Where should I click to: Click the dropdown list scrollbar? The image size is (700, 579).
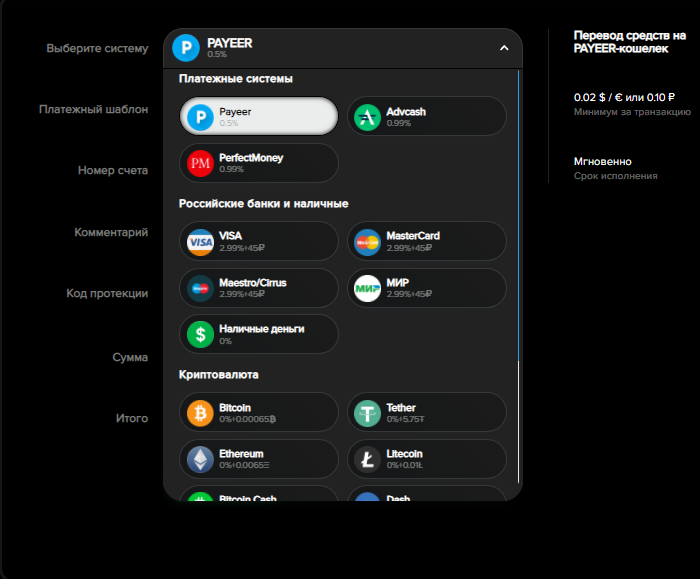(x=518, y=276)
